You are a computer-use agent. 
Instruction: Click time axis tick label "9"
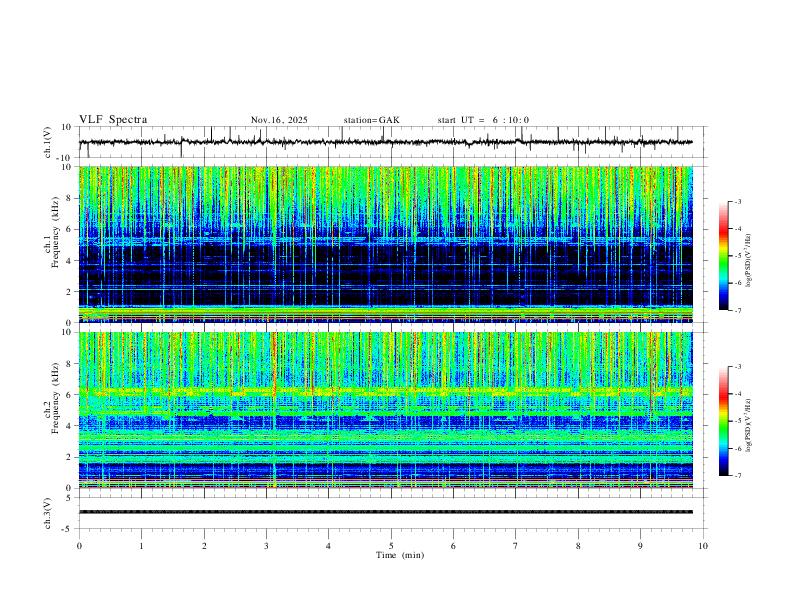tap(640, 546)
